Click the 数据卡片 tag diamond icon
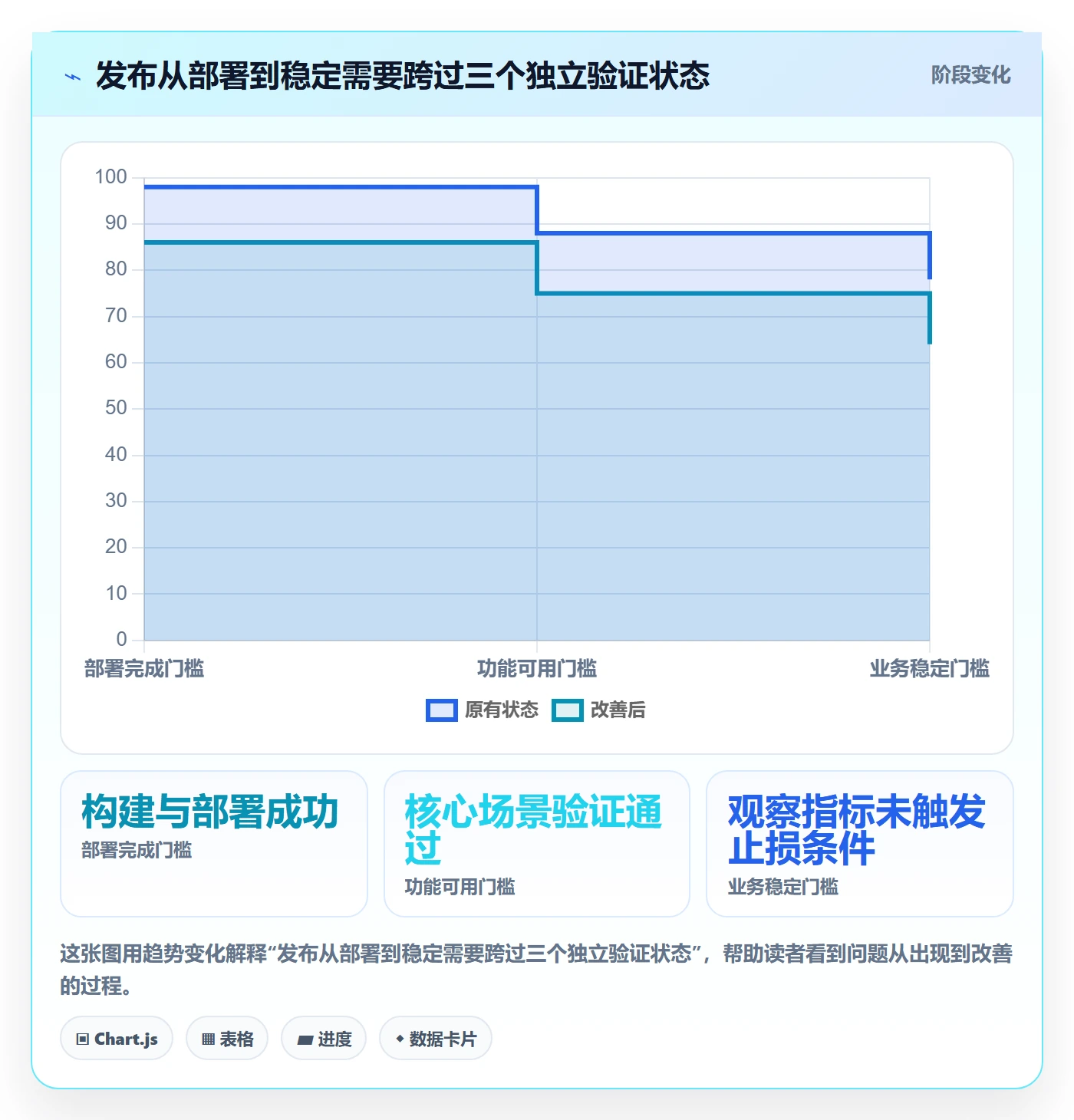The height and width of the screenshot is (1120, 1074). click(x=400, y=1039)
